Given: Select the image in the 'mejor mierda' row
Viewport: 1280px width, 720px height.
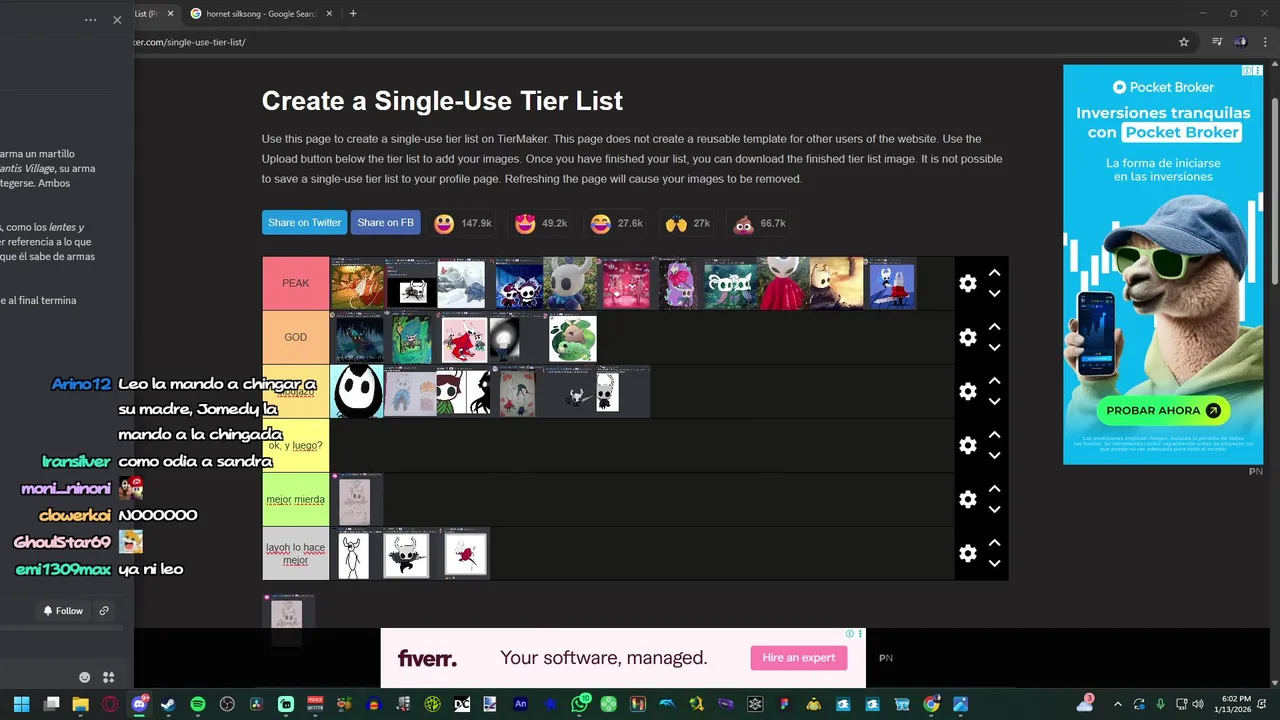Looking at the screenshot, I should tap(356, 499).
